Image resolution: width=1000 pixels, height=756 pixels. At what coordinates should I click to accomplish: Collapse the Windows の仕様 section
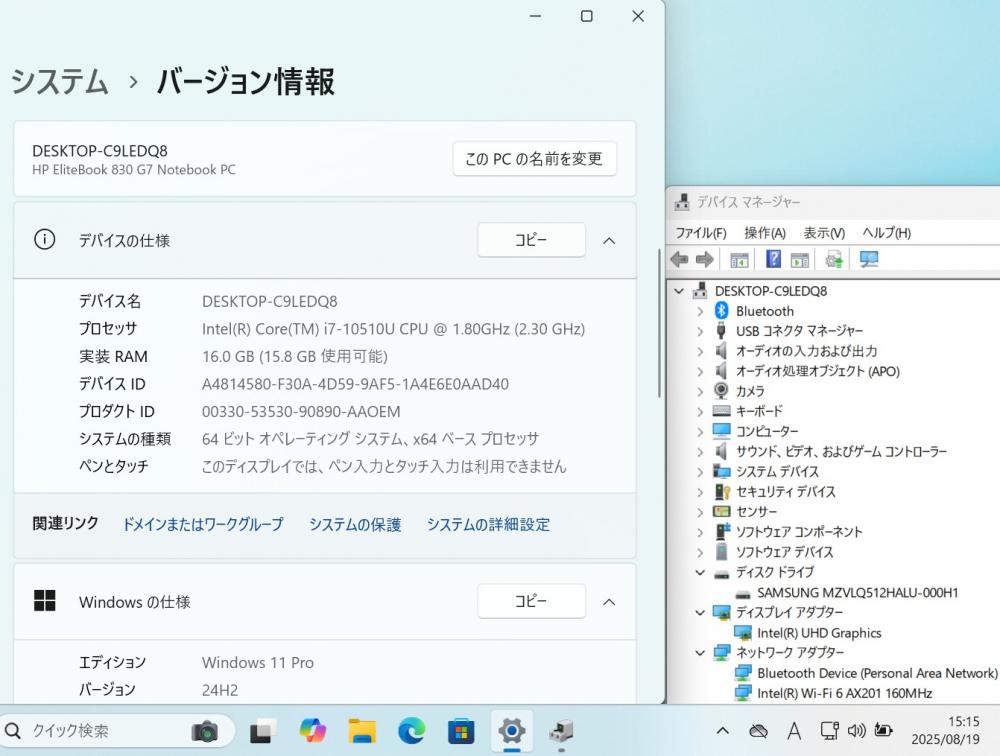[609, 602]
